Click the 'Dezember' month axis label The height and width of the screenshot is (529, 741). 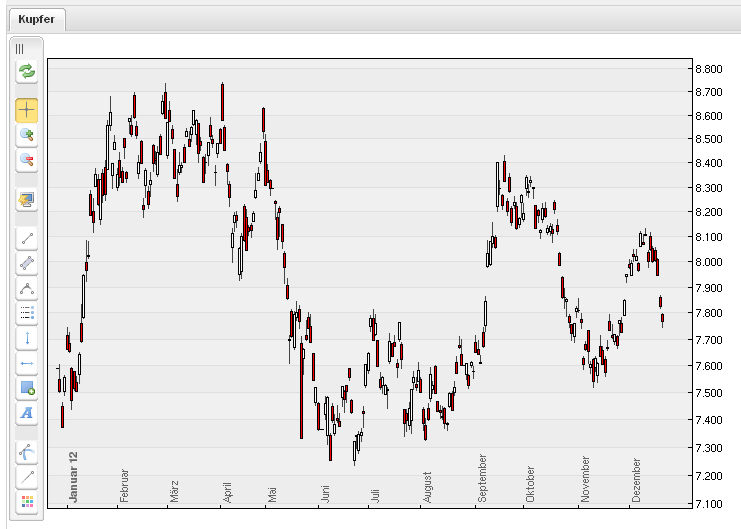click(636, 480)
